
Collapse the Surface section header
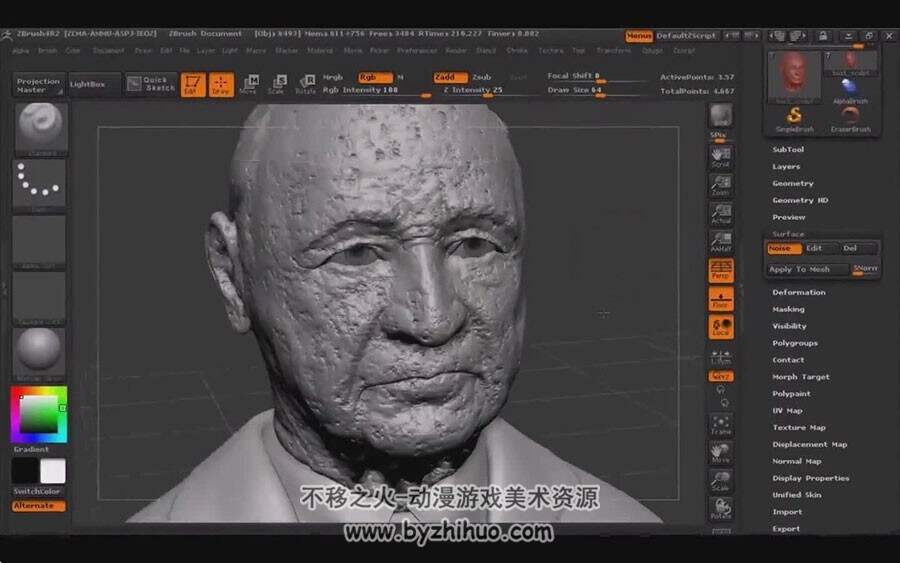coord(788,234)
